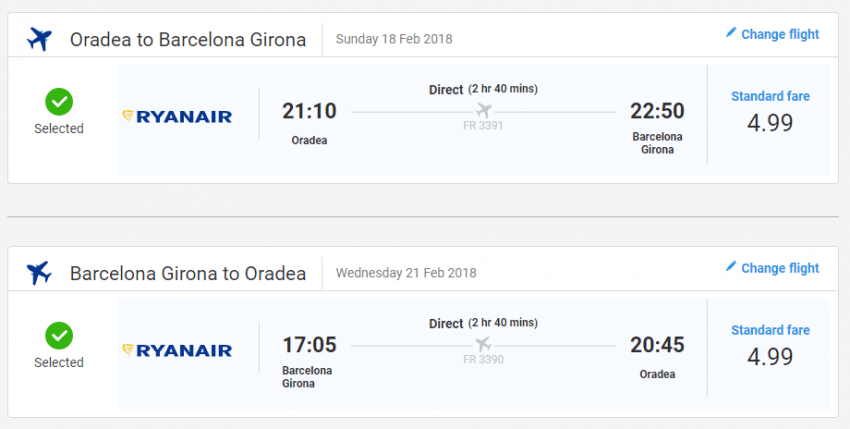The width and height of the screenshot is (850, 429).
Task: Click the Sunday 18 Feb 2018 date
Action: pyautogui.click(x=394, y=40)
